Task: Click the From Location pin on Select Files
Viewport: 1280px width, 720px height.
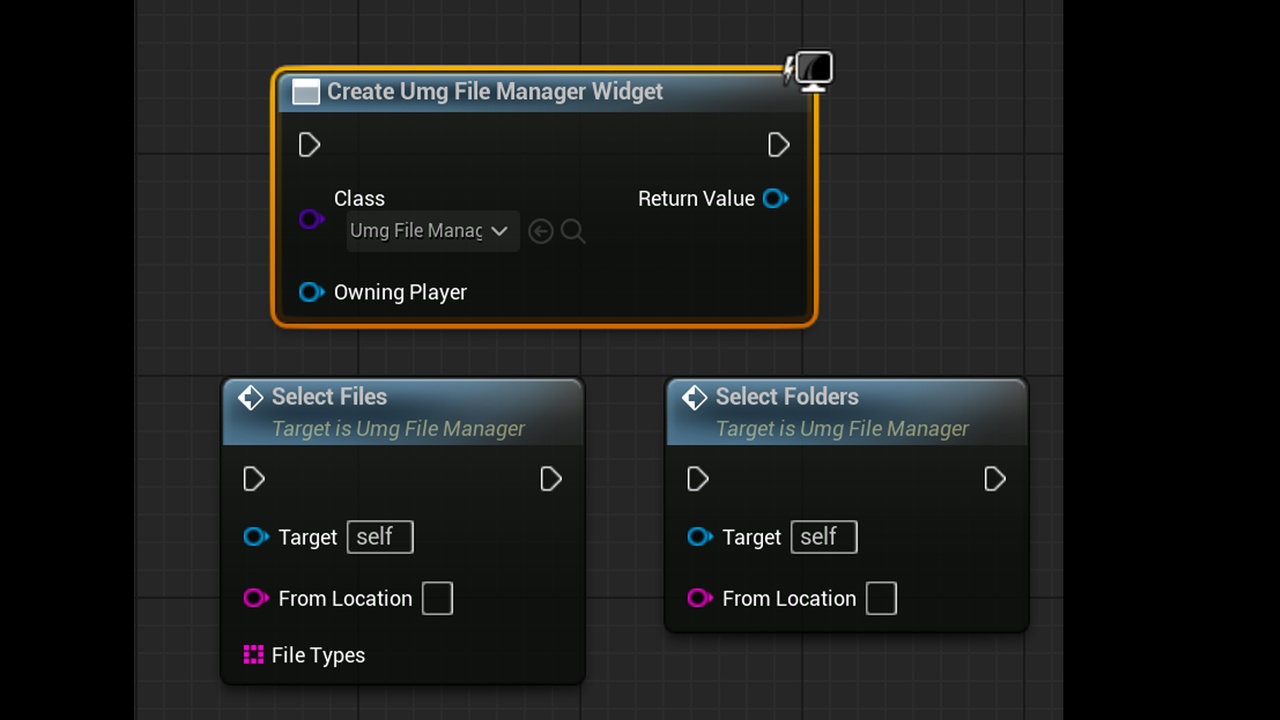Action: tap(255, 598)
